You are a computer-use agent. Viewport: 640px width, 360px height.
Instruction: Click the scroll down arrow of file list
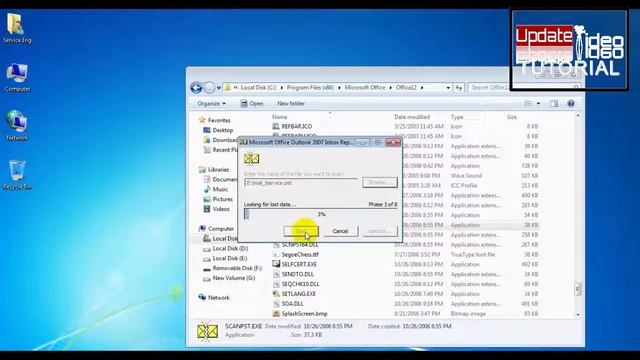578,315
